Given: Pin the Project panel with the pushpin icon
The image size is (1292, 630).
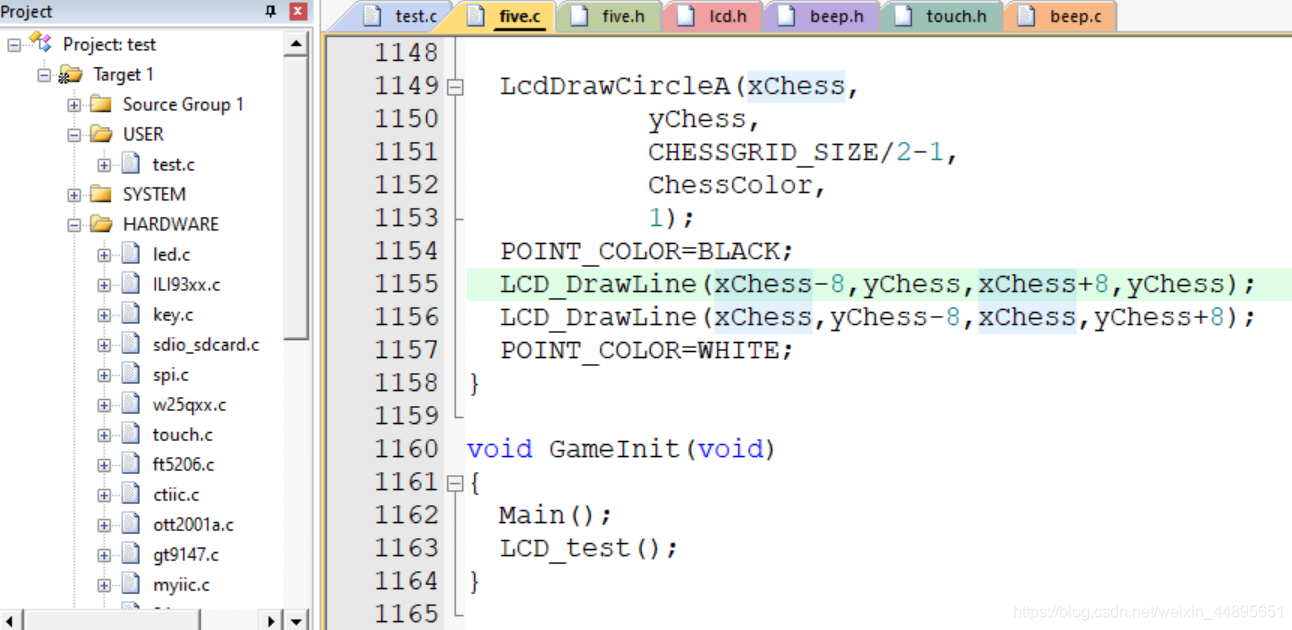Looking at the screenshot, I should click(x=270, y=12).
